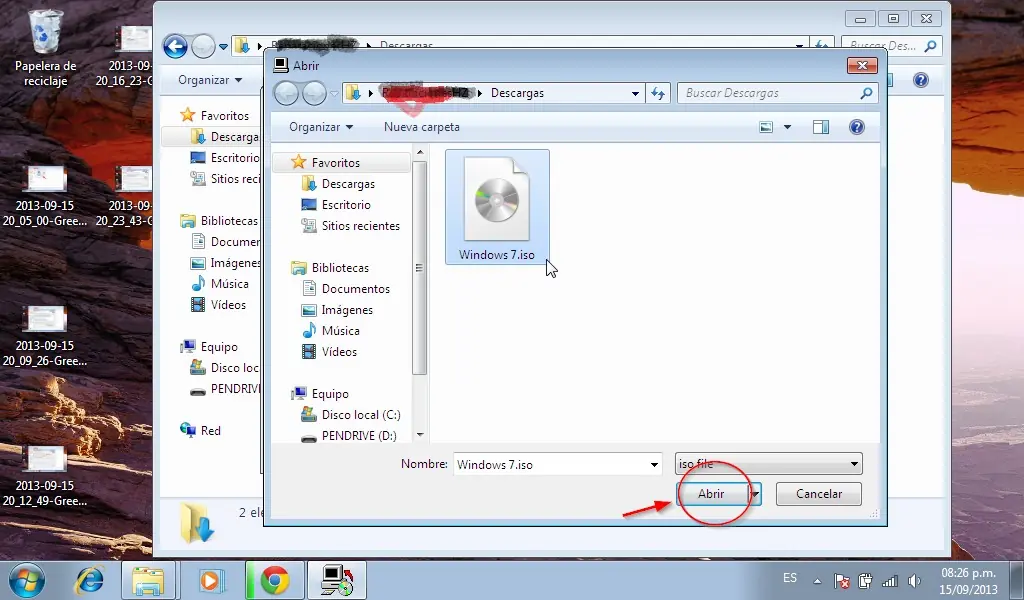
Task: Click help icon in the background Explorer window
Action: click(x=921, y=80)
